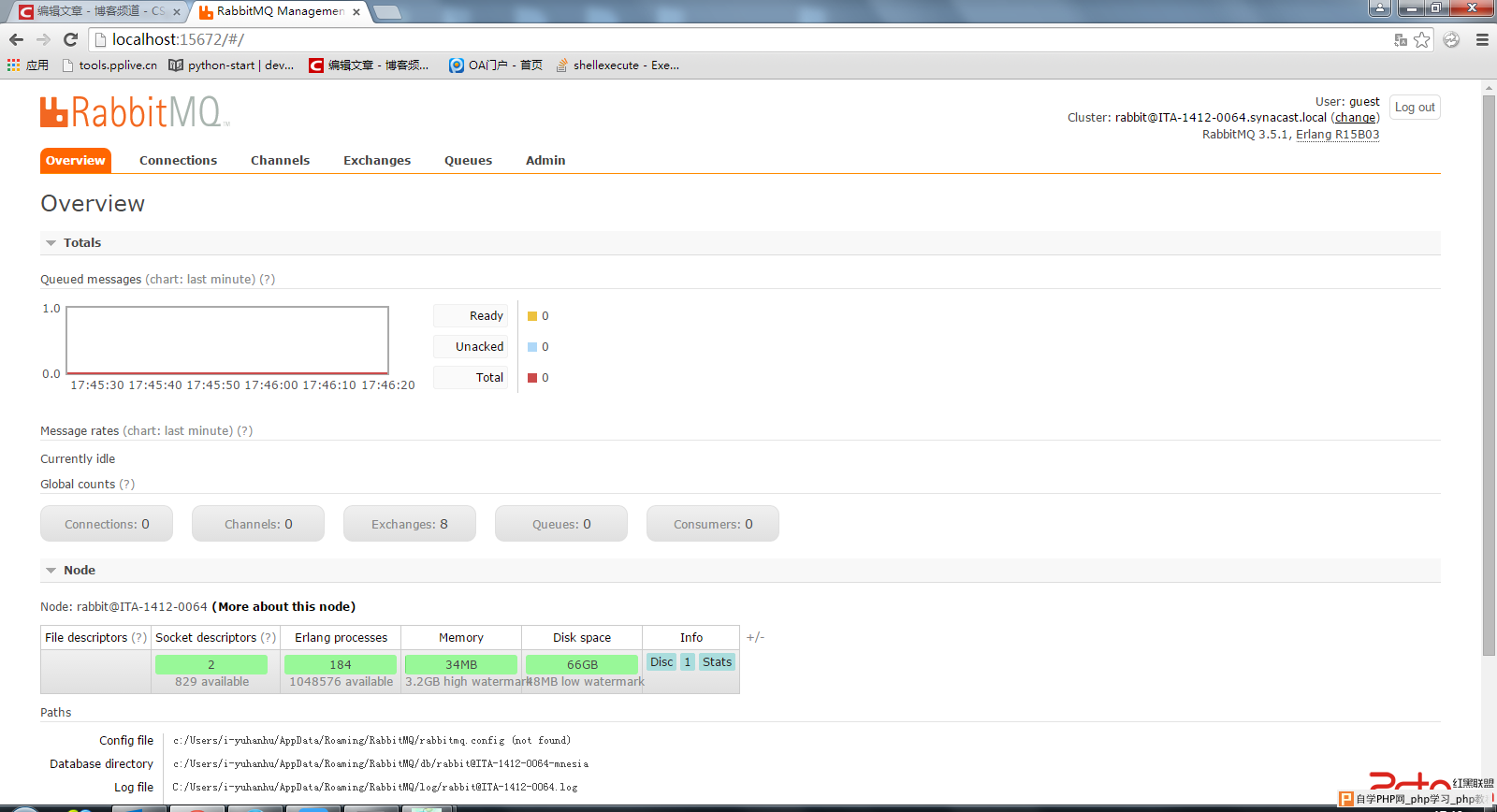Viewport: 1497px width, 812px height.
Task: Open OA portal bookmark
Action: tap(496, 65)
